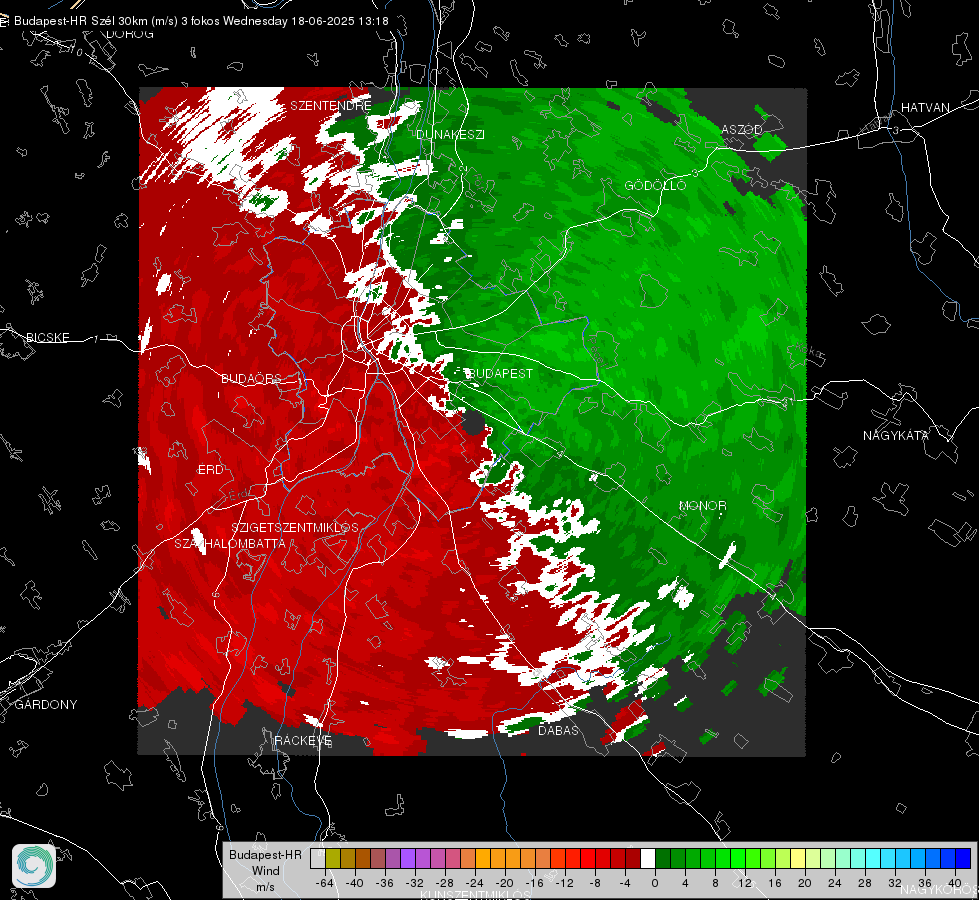The image size is (979, 900).
Task: Click the BICSKE label on the map
Action: tap(47, 337)
